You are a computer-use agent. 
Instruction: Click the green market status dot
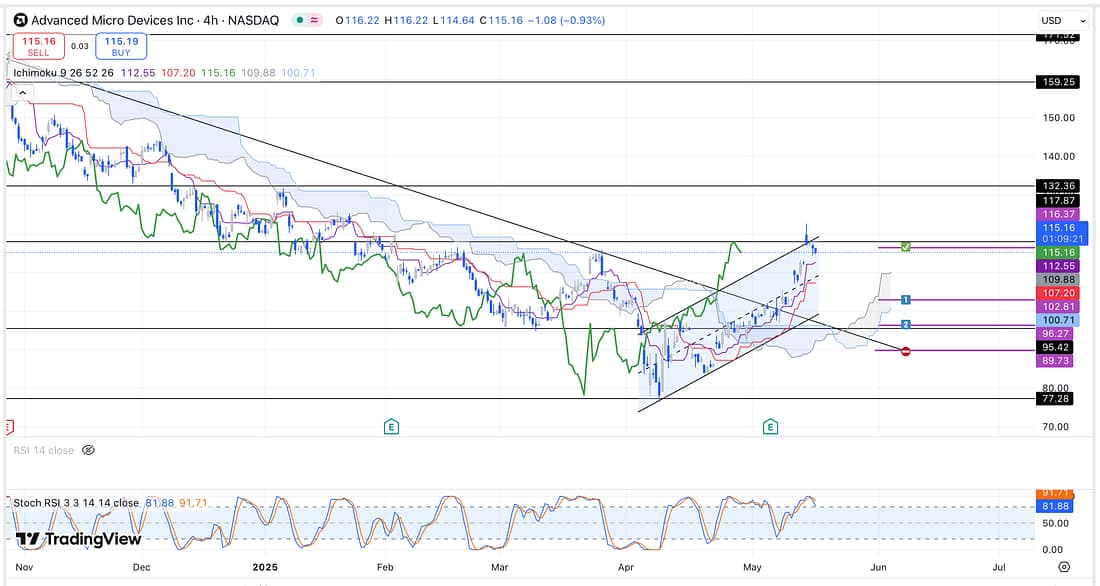click(x=301, y=20)
